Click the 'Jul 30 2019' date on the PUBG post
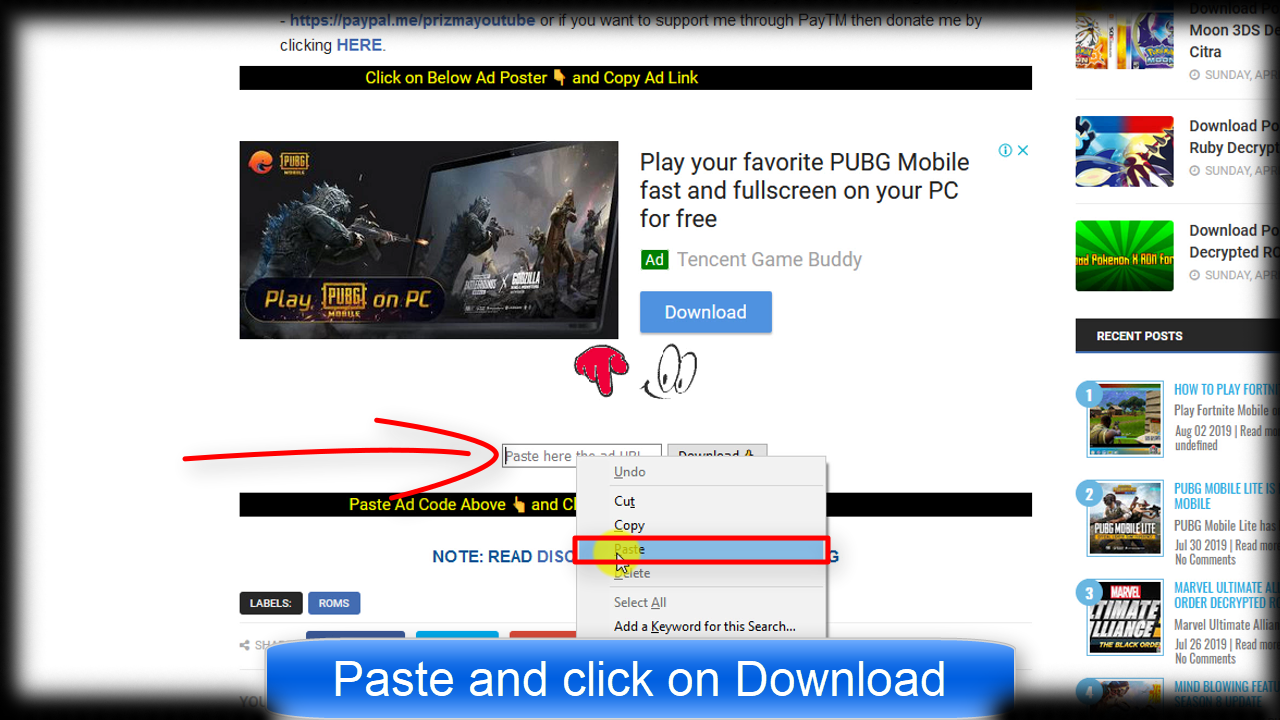Viewport: 1280px width, 720px height. 1201,545
